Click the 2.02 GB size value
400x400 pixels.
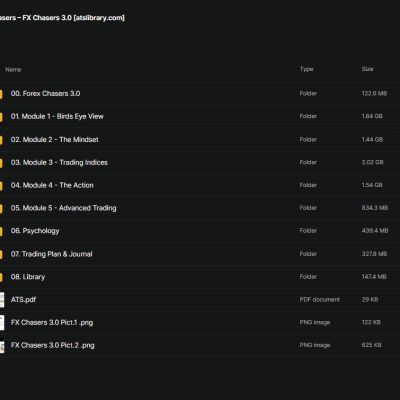(373, 162)
